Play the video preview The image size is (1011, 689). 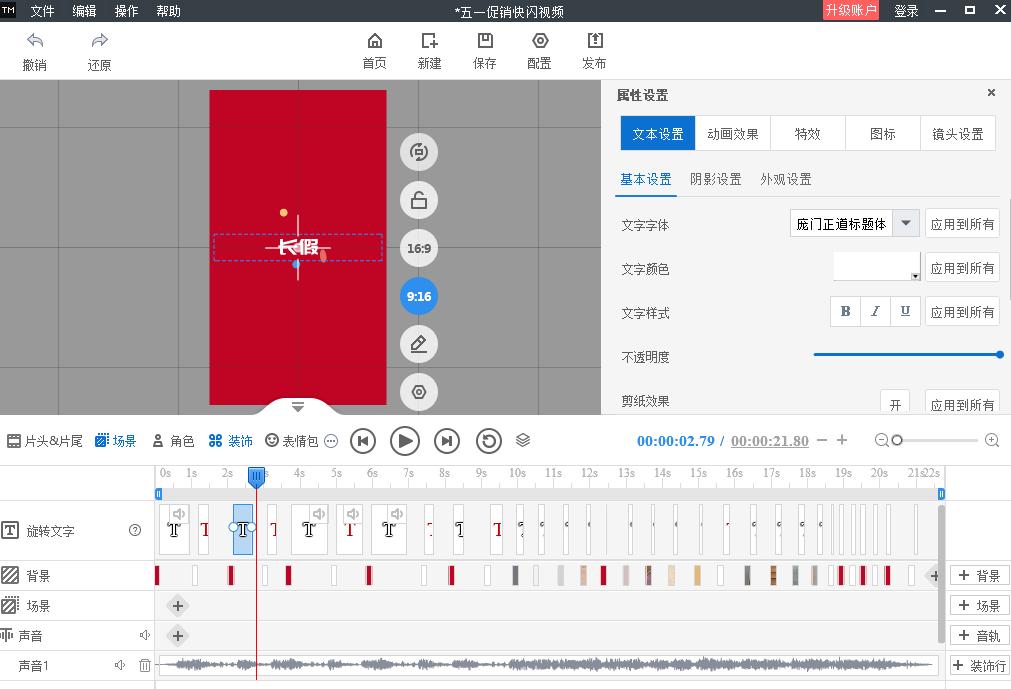405,440
